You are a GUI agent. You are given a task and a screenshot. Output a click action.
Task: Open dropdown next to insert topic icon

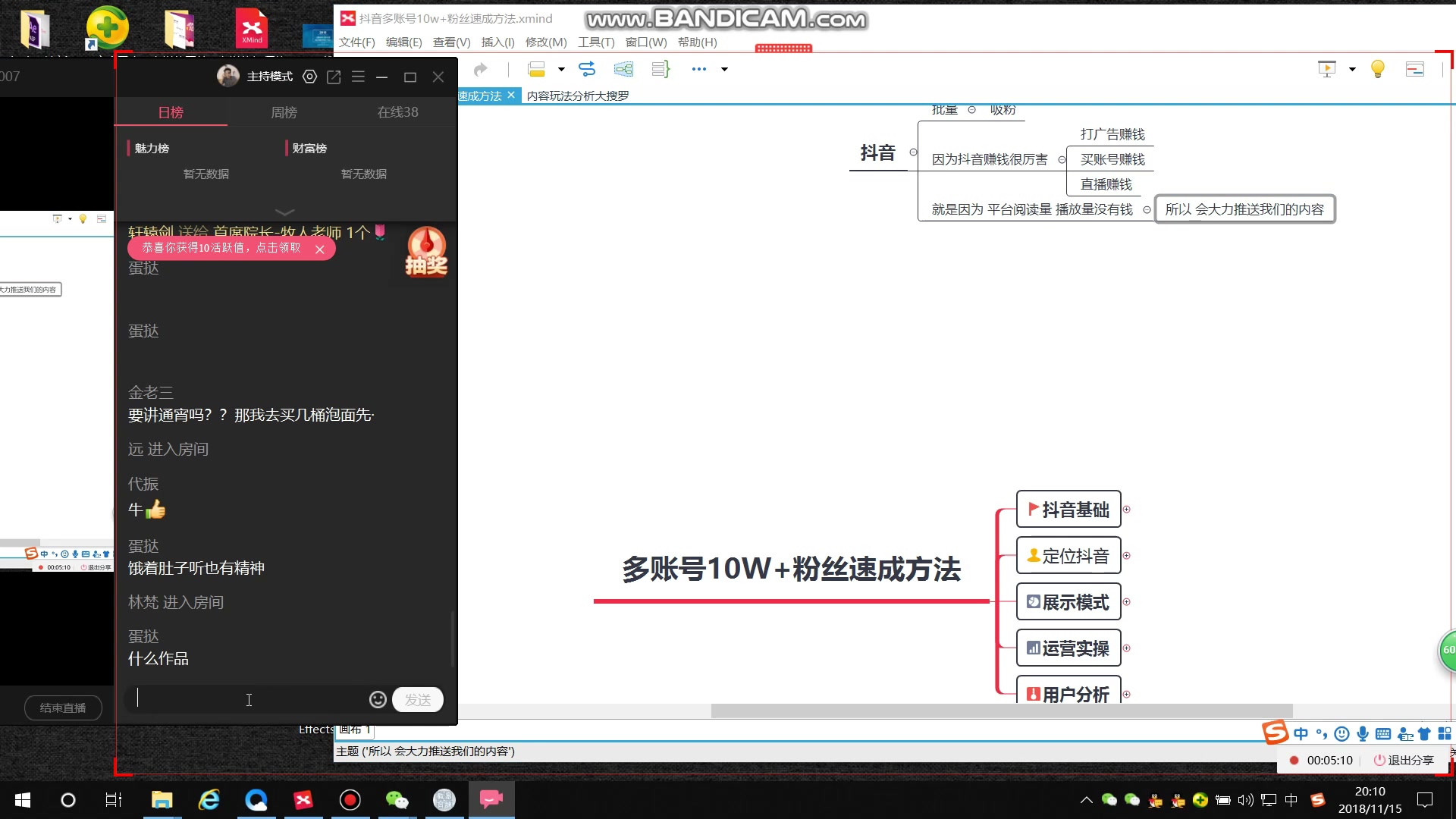click(561, 69)
